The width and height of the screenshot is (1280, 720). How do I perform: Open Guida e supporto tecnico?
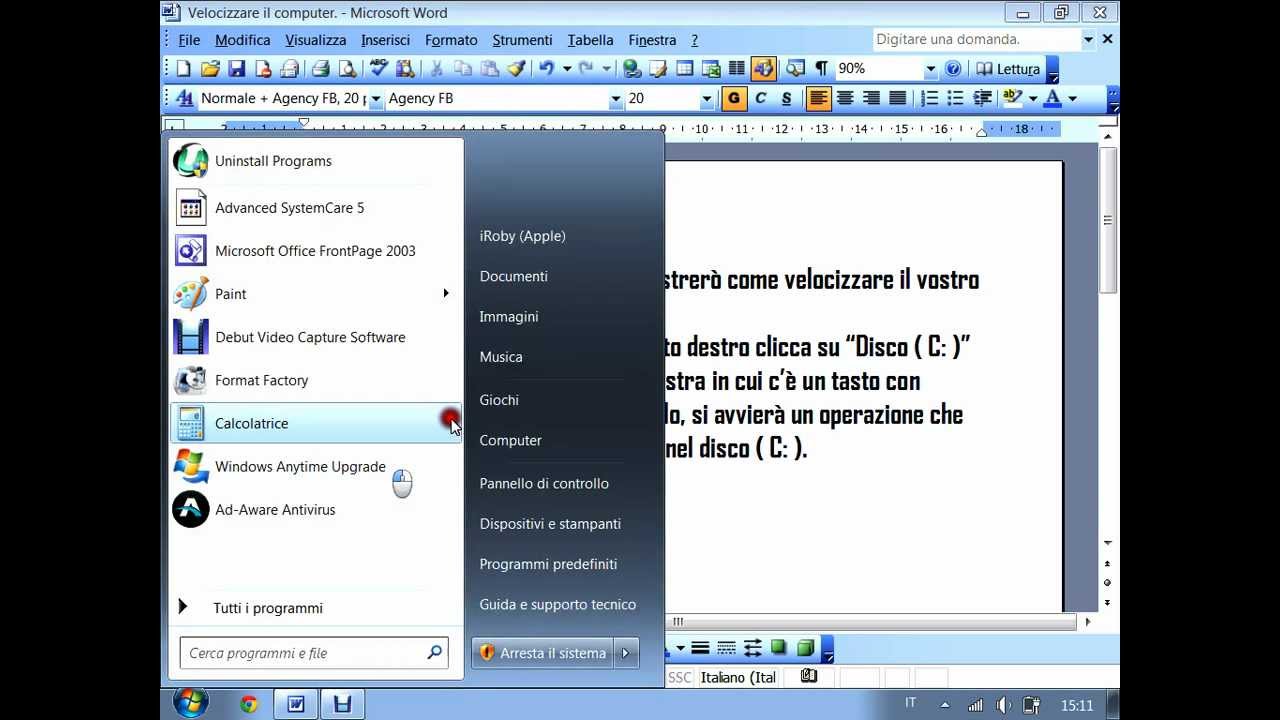tap(557, 604)
